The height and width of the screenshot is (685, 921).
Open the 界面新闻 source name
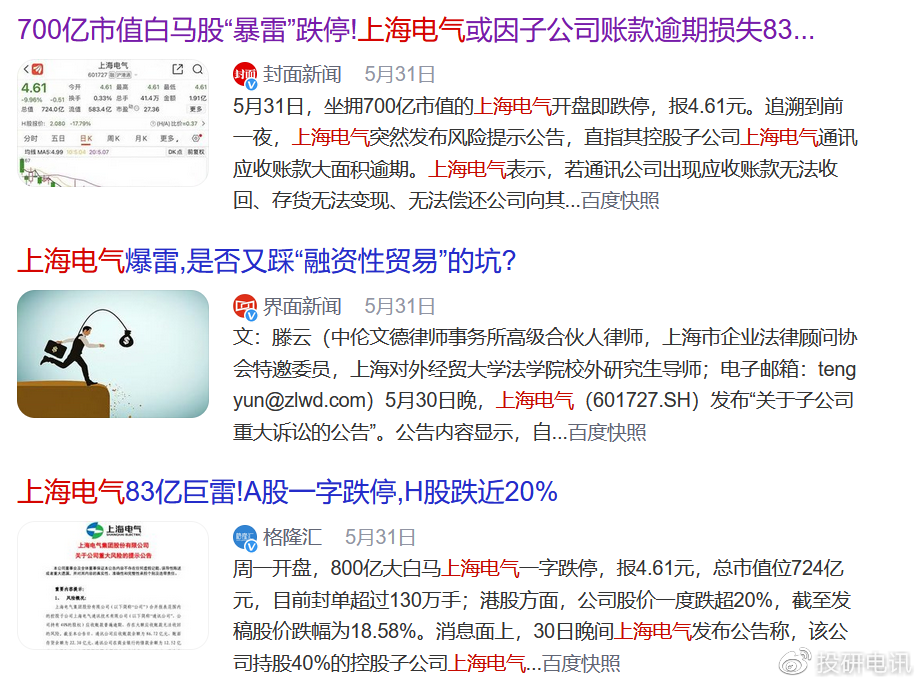[302, 306]
